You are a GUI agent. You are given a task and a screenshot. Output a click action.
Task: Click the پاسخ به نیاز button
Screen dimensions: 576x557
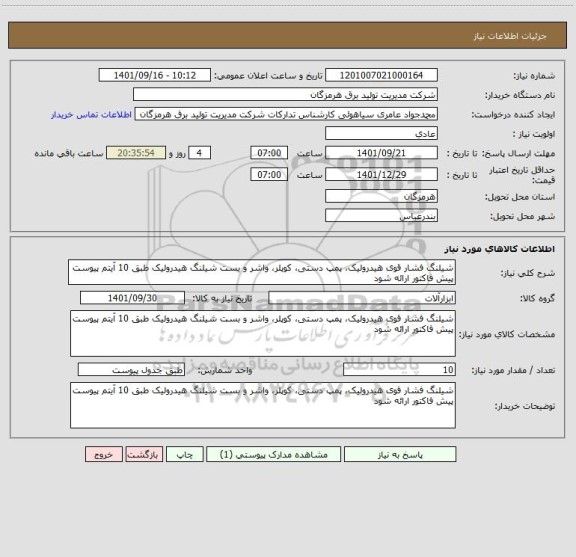(x=400, y=454)
